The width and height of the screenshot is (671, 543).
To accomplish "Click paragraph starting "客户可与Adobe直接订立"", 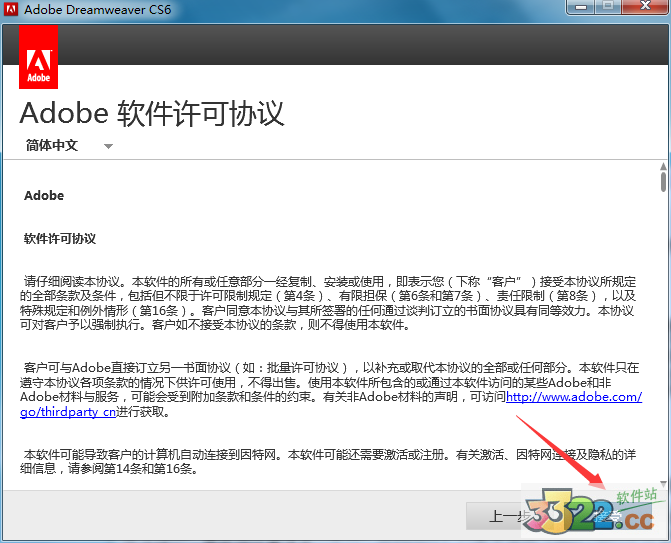I will click(x=331, y=390).
